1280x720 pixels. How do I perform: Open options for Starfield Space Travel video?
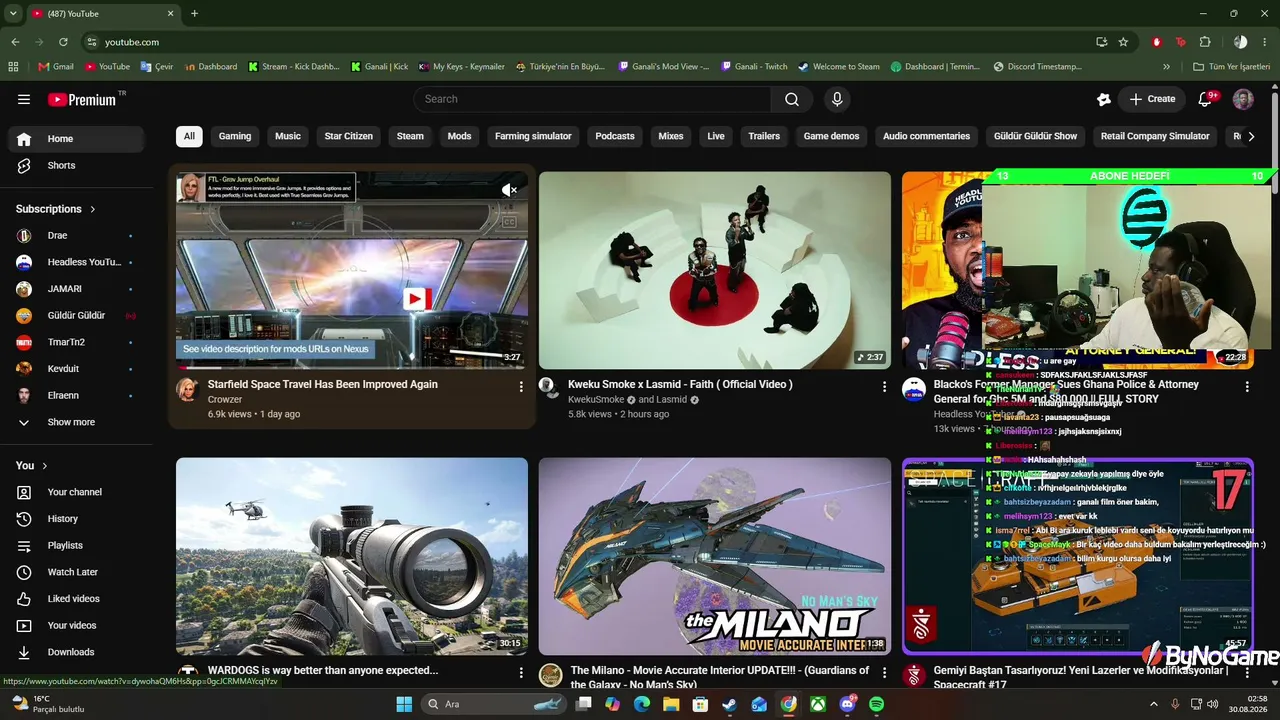pyautogui.click(x=521, y=386)
